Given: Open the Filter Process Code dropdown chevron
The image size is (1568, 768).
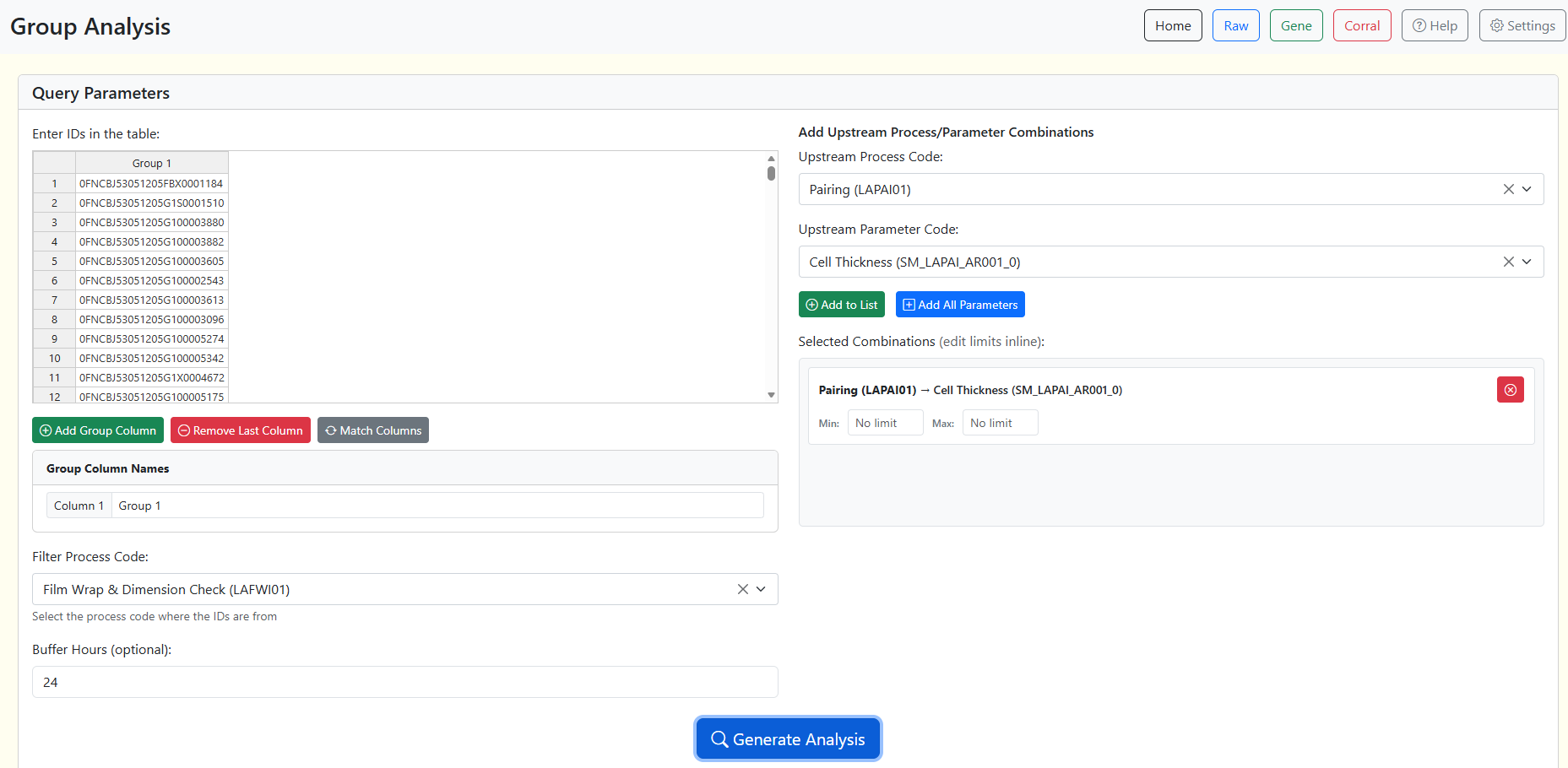Looking at the screenshot, I should click(760, 589).
